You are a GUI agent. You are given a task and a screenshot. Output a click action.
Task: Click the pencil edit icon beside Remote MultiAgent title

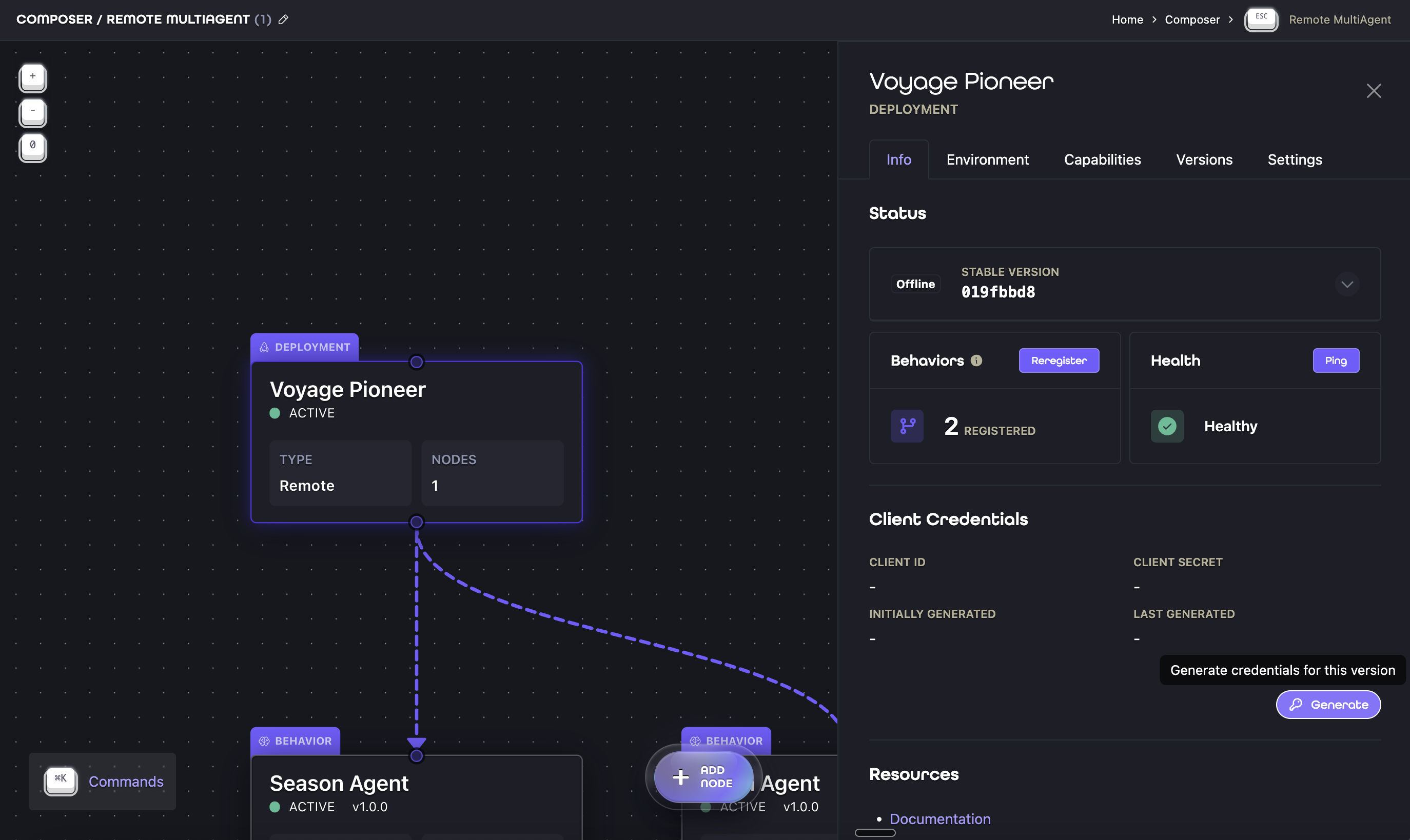click(x=283, y=20)
